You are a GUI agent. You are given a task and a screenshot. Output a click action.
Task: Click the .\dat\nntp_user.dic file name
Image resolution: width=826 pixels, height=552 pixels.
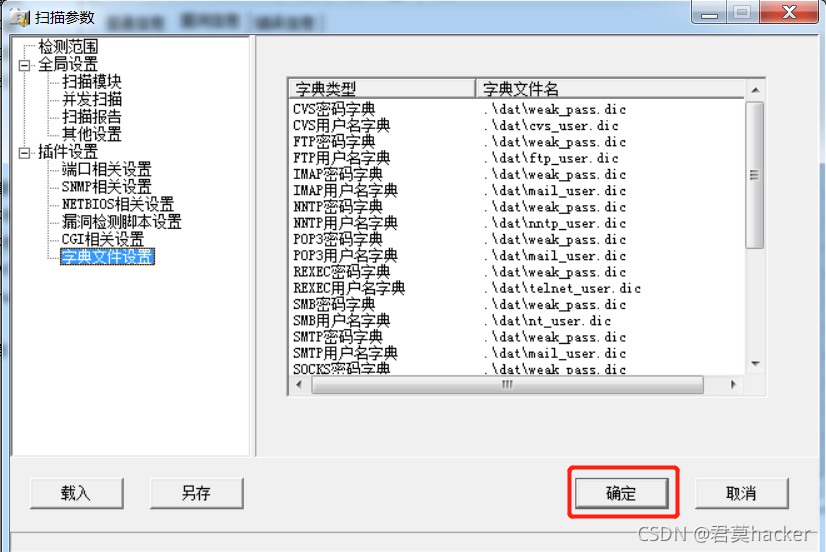point(555,223)
